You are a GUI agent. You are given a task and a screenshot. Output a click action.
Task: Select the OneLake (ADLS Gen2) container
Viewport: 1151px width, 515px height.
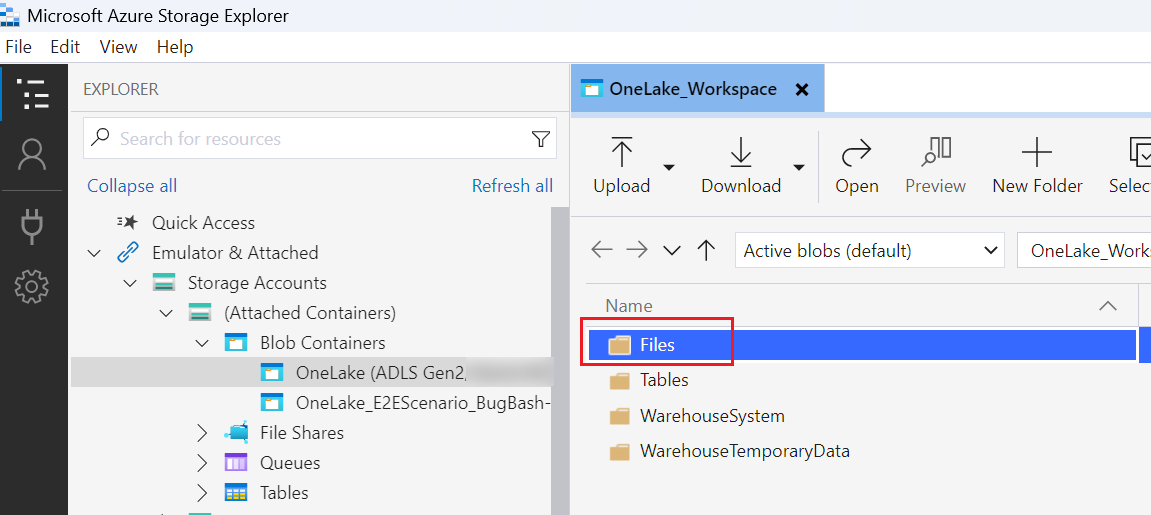coord(311,373)
